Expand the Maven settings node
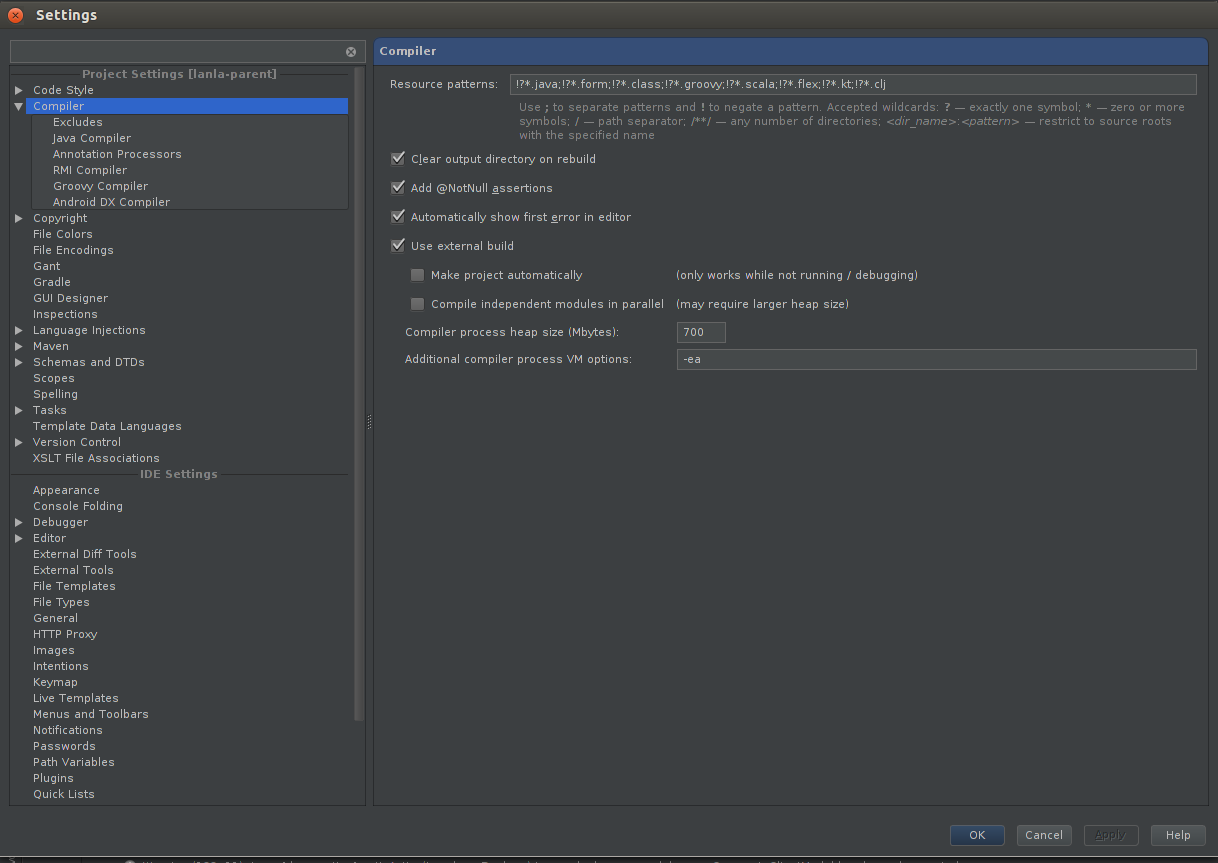 [19, 346]
